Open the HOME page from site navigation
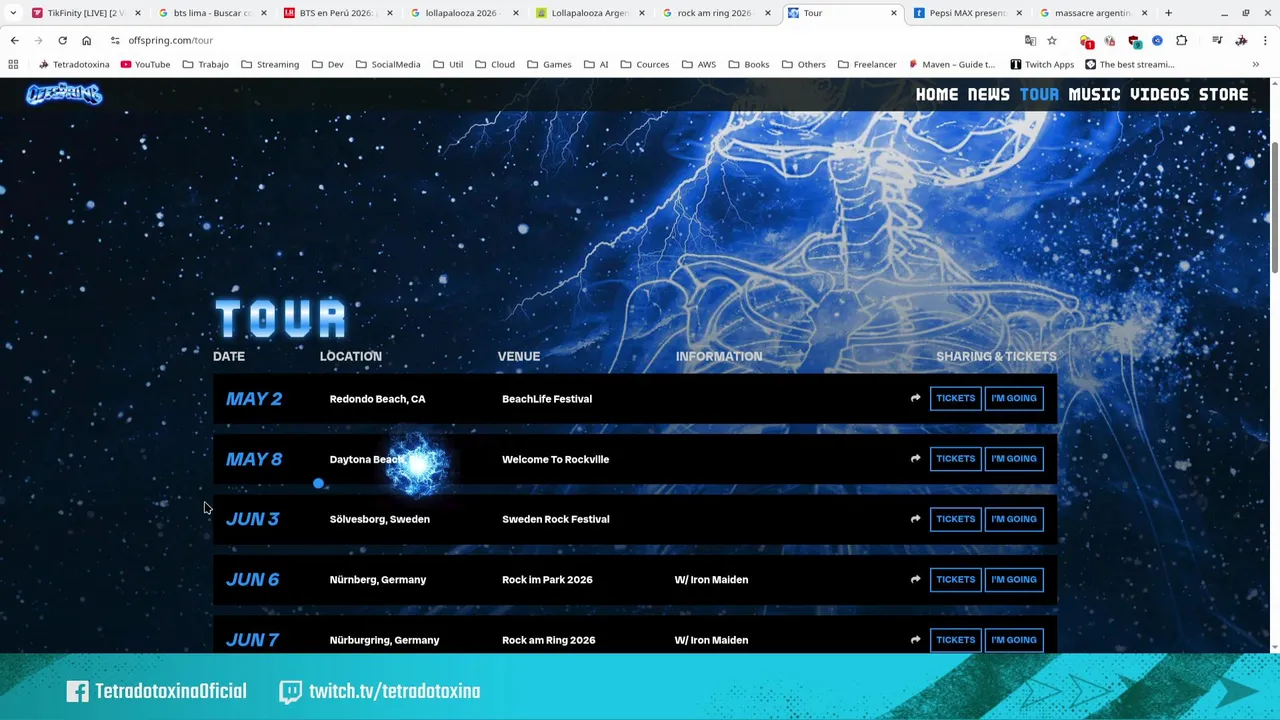The height and width of the screenshot is (720, 1280). click(x=937, y=94)
